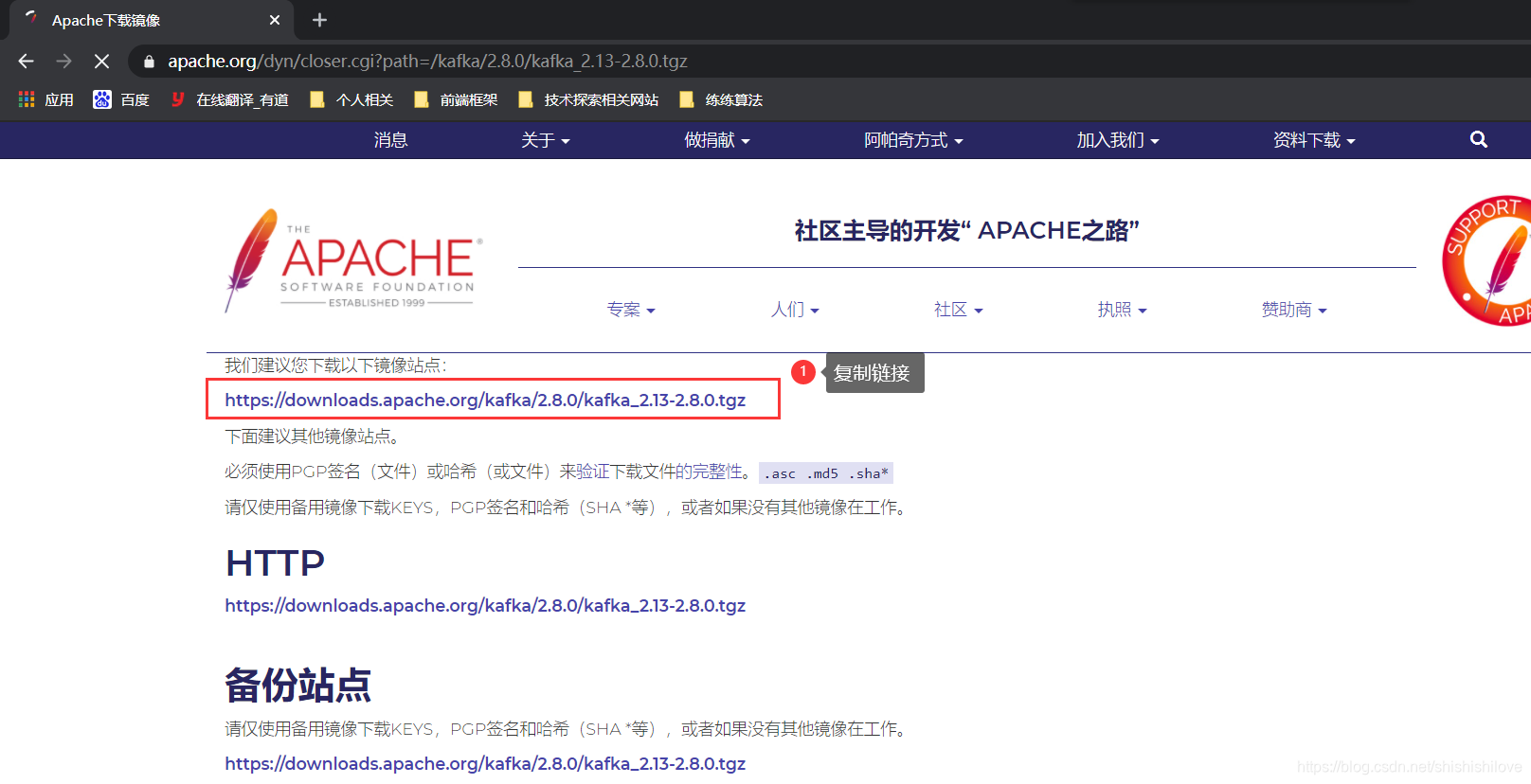
Task: Click the Apache Software Foundation feather logo
Action: pyautogui.click(x=351, y=259)
